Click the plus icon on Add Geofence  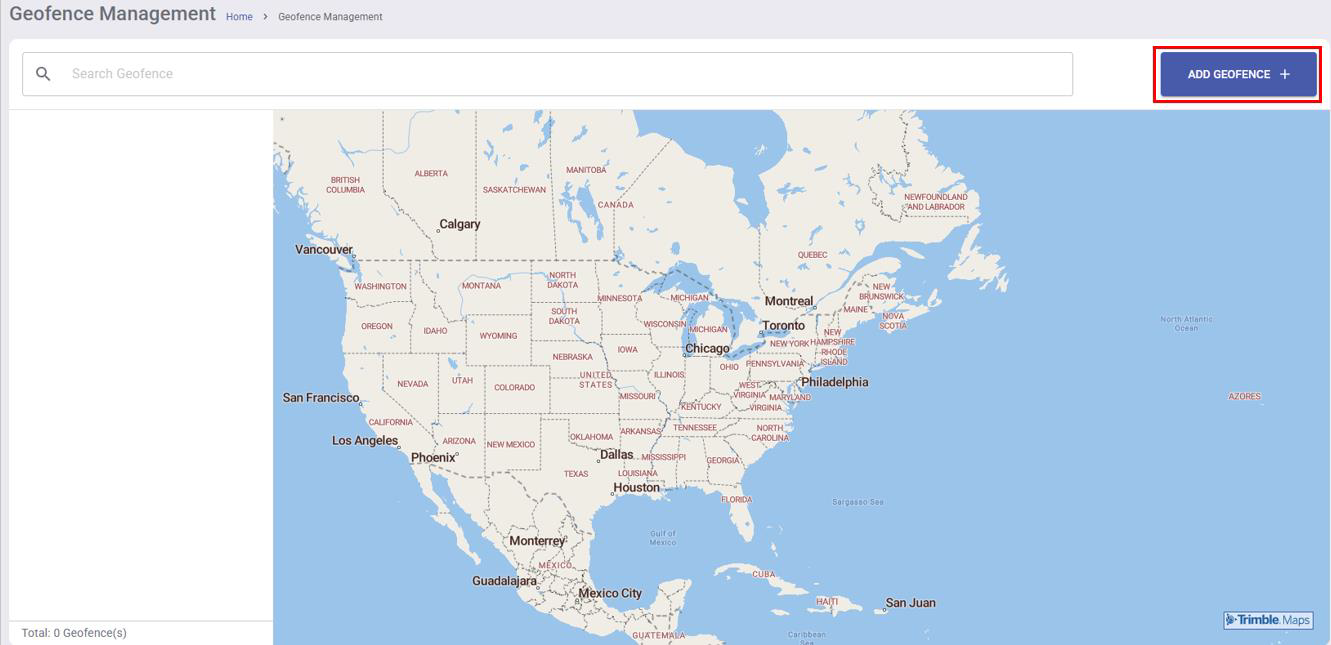click(1285, 74)
